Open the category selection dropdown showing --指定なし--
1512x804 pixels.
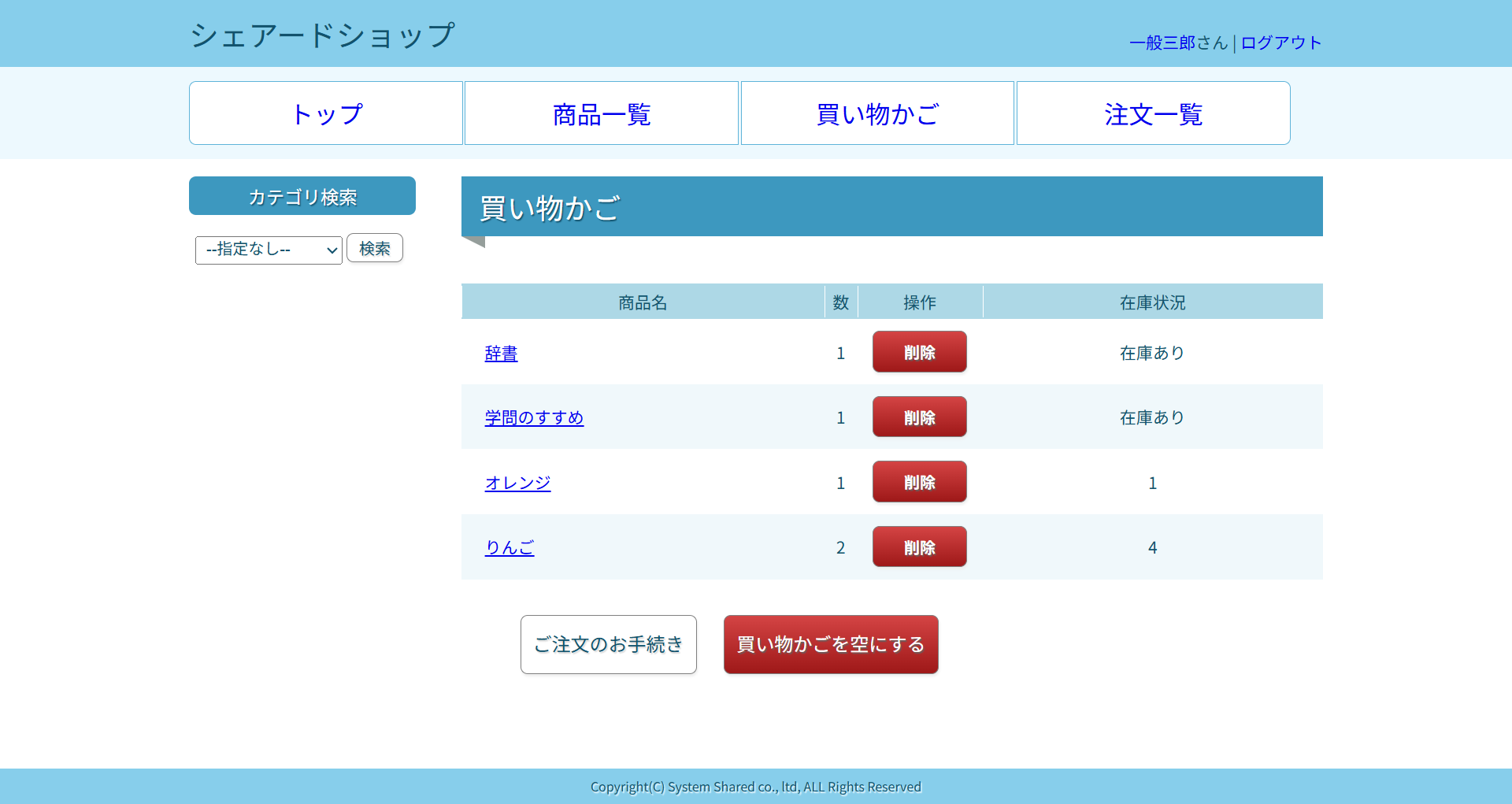[269, 250]
